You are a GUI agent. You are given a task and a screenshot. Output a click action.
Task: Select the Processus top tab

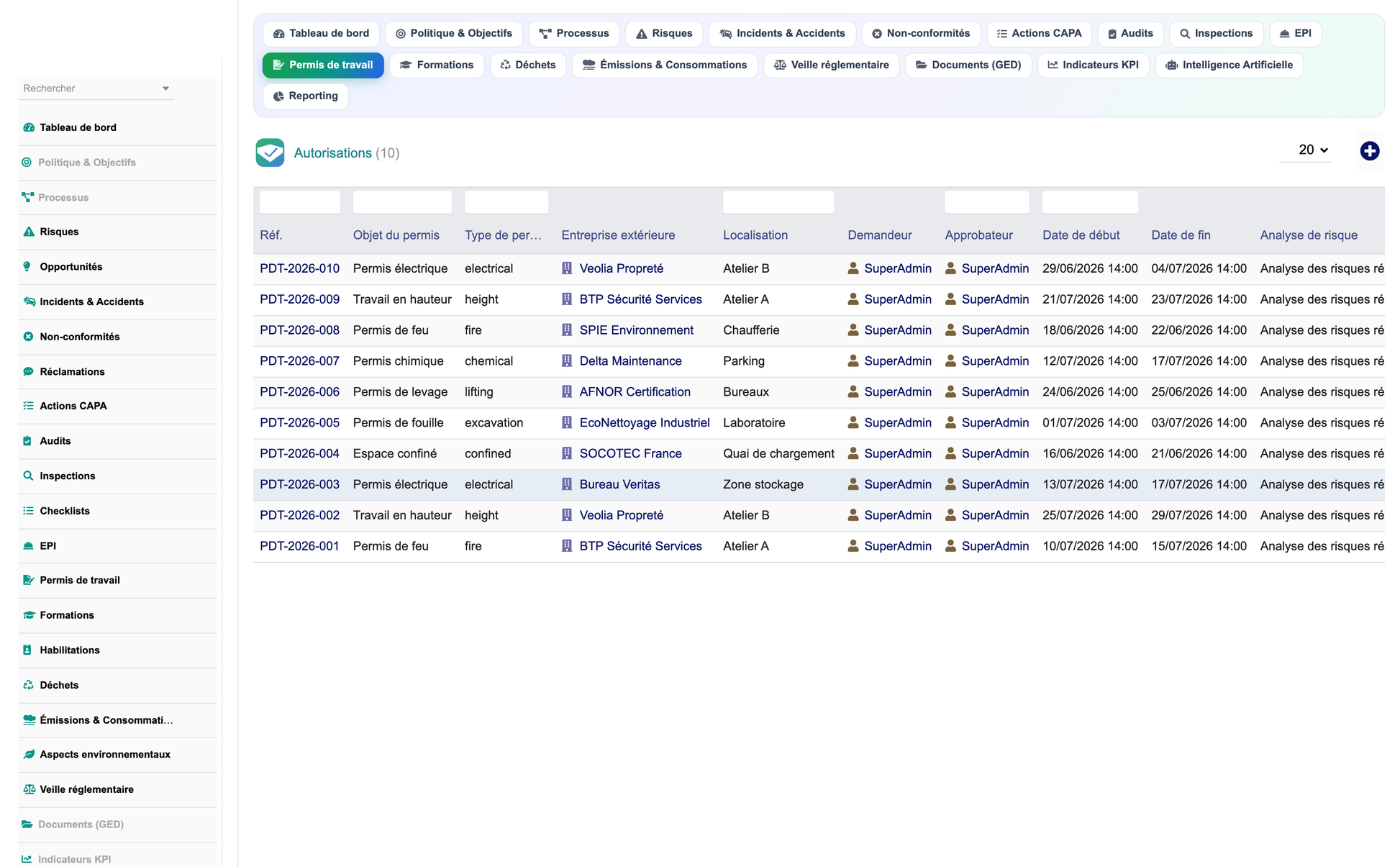point(574,33)
